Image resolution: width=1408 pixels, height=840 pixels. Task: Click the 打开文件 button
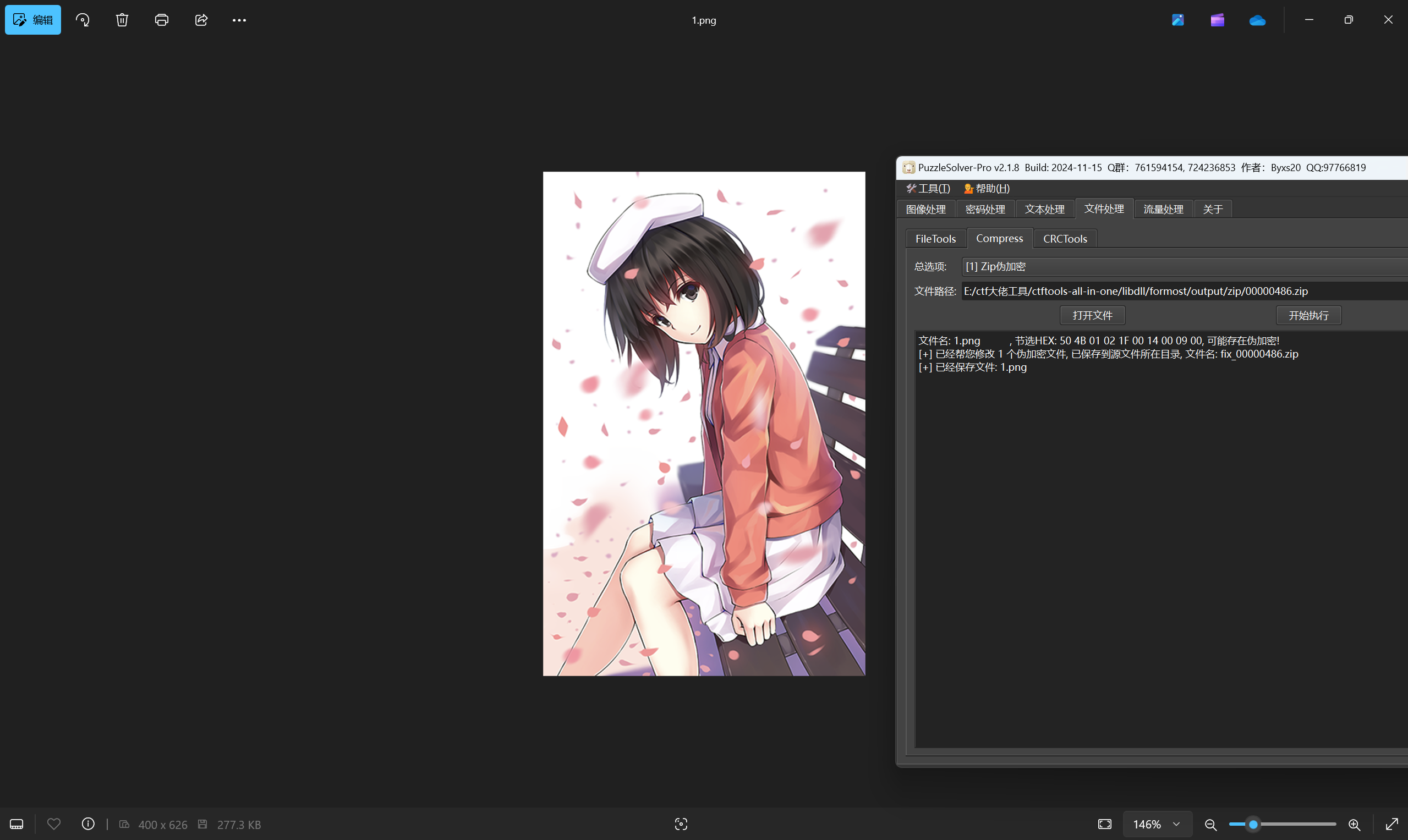tap(1092, 315)
